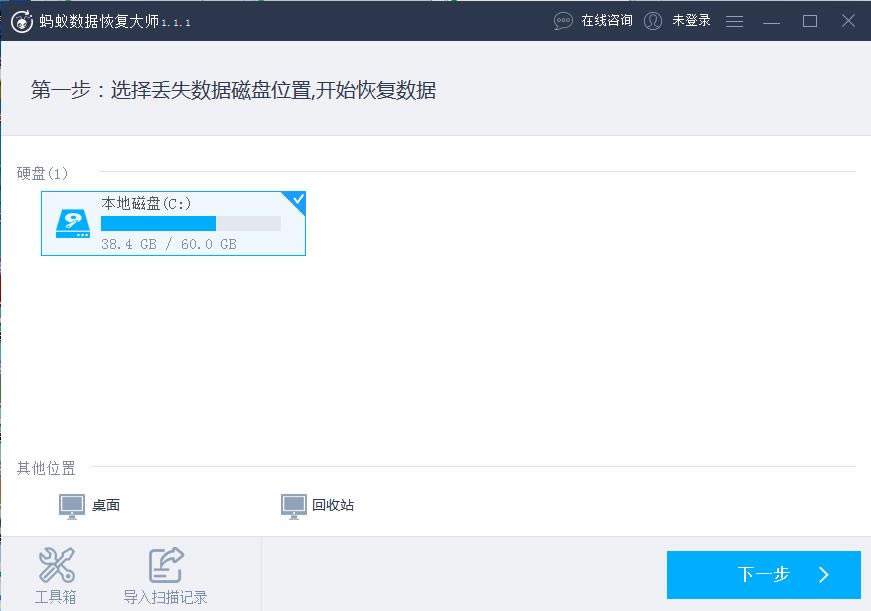Click the import scan record icon
Image resolution: width=871 pixels, height=611 pixels.
click(x=166, y=565)
